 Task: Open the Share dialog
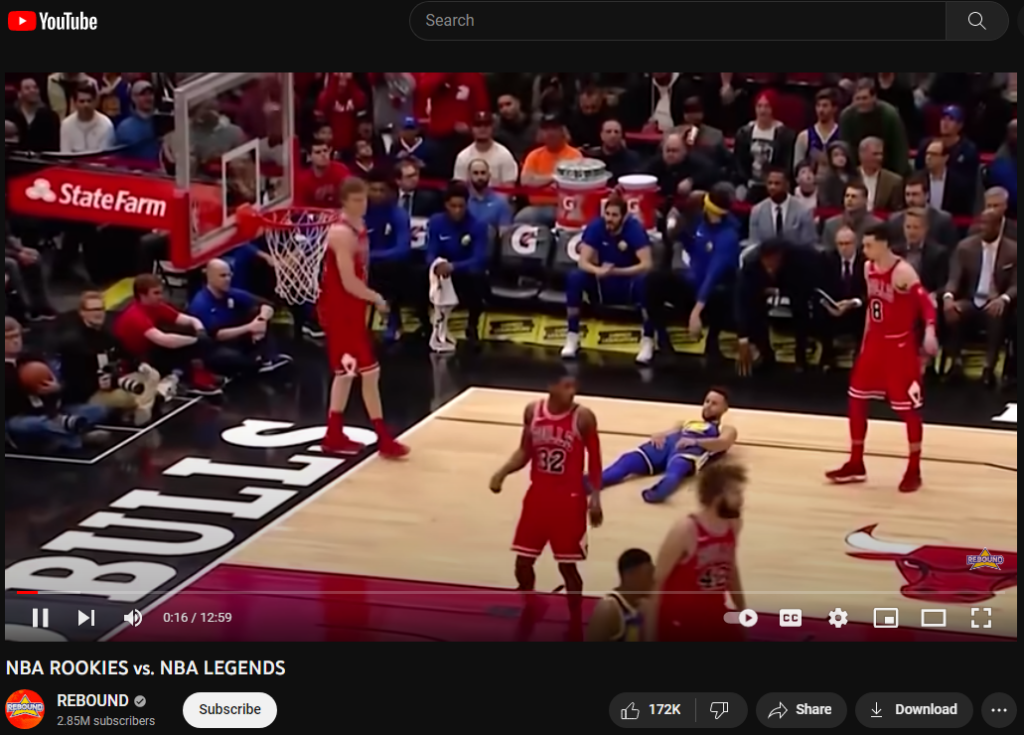click(801, 710)
